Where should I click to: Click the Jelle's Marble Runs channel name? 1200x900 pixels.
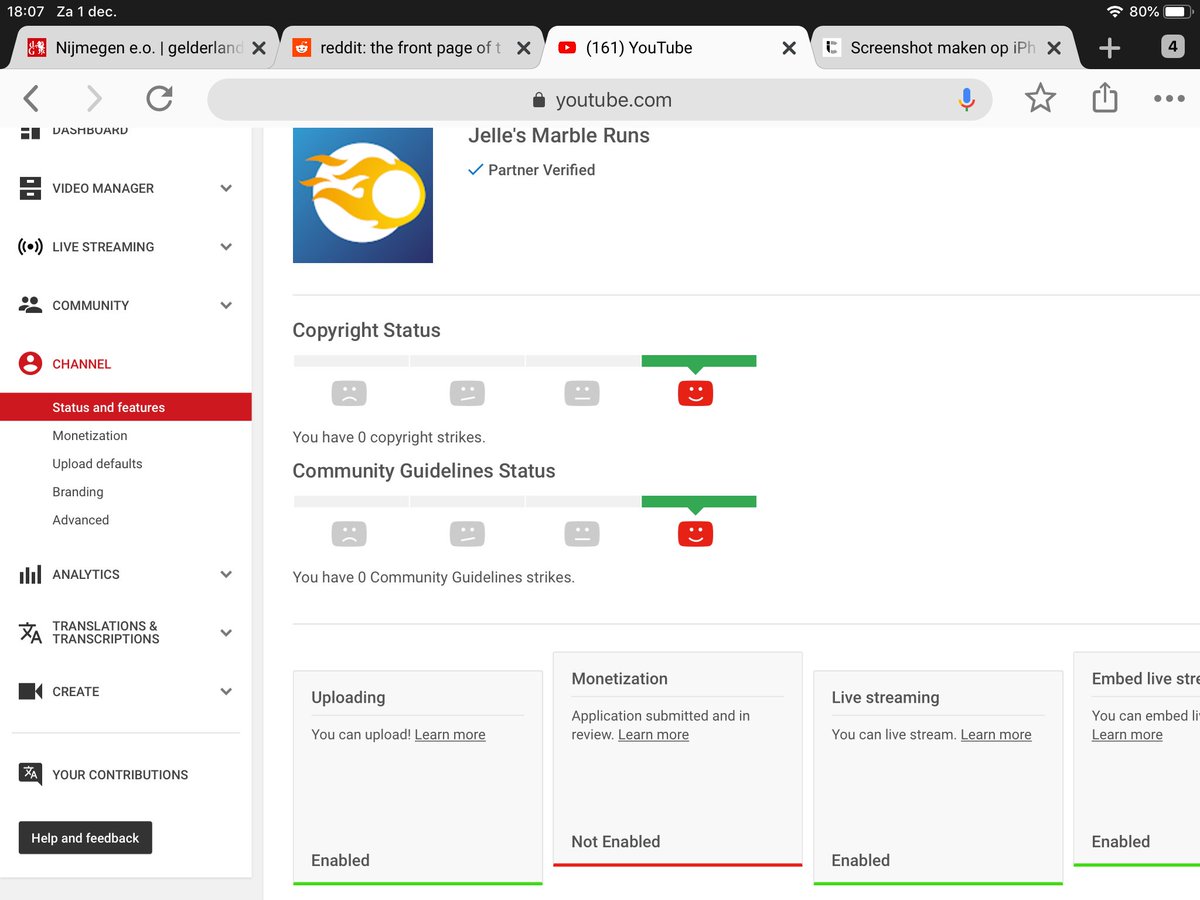pyautogui.click(x=559, y=136)
